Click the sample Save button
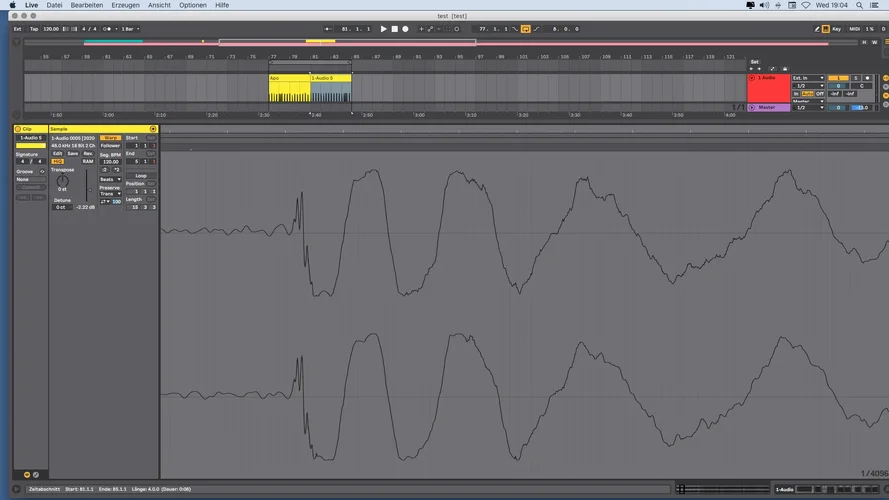Viewport: 889px width, 500px height. (73, 154)
